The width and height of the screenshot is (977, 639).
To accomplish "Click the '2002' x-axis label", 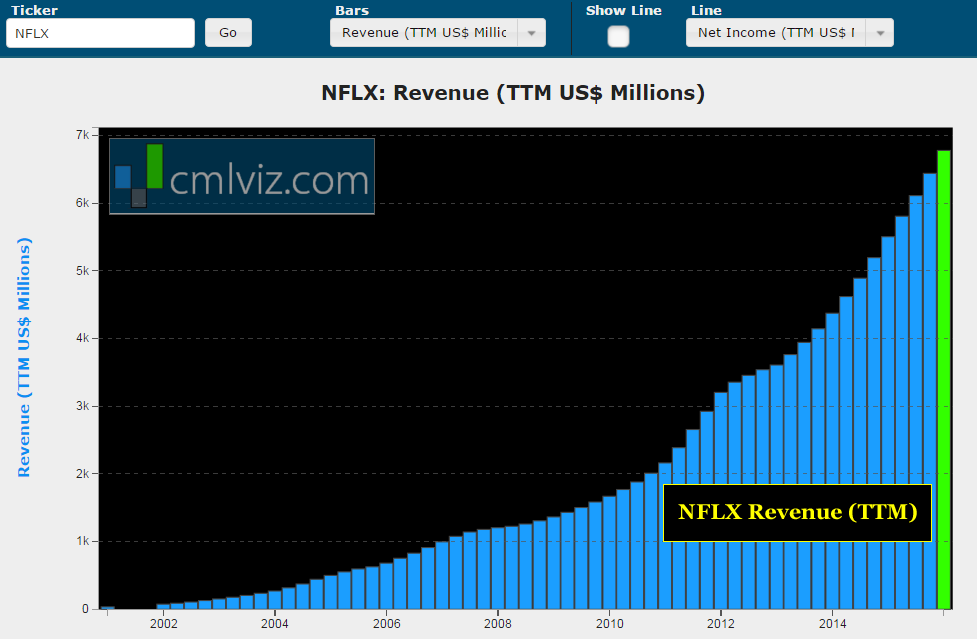I will [163, 624].
